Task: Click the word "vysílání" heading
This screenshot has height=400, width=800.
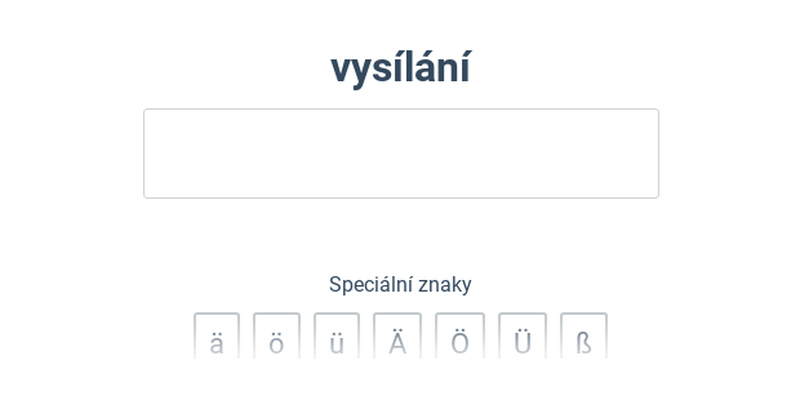Action: click(400, 68)
